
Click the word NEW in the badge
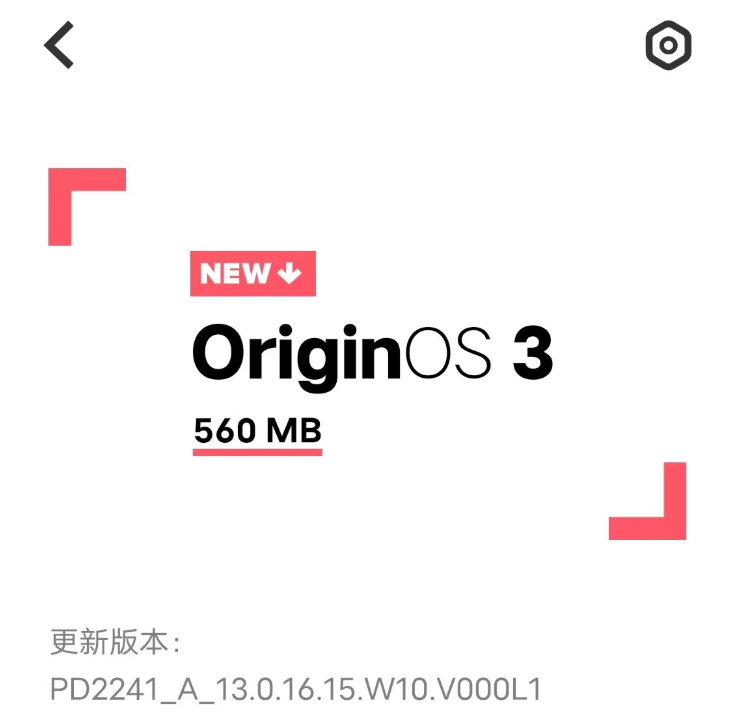235,273
